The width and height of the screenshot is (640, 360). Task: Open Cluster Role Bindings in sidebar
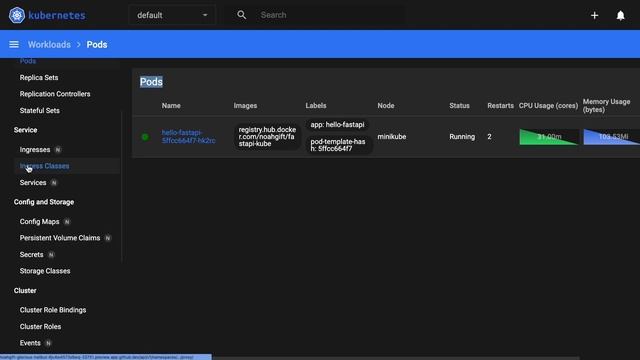click(53, 310)
